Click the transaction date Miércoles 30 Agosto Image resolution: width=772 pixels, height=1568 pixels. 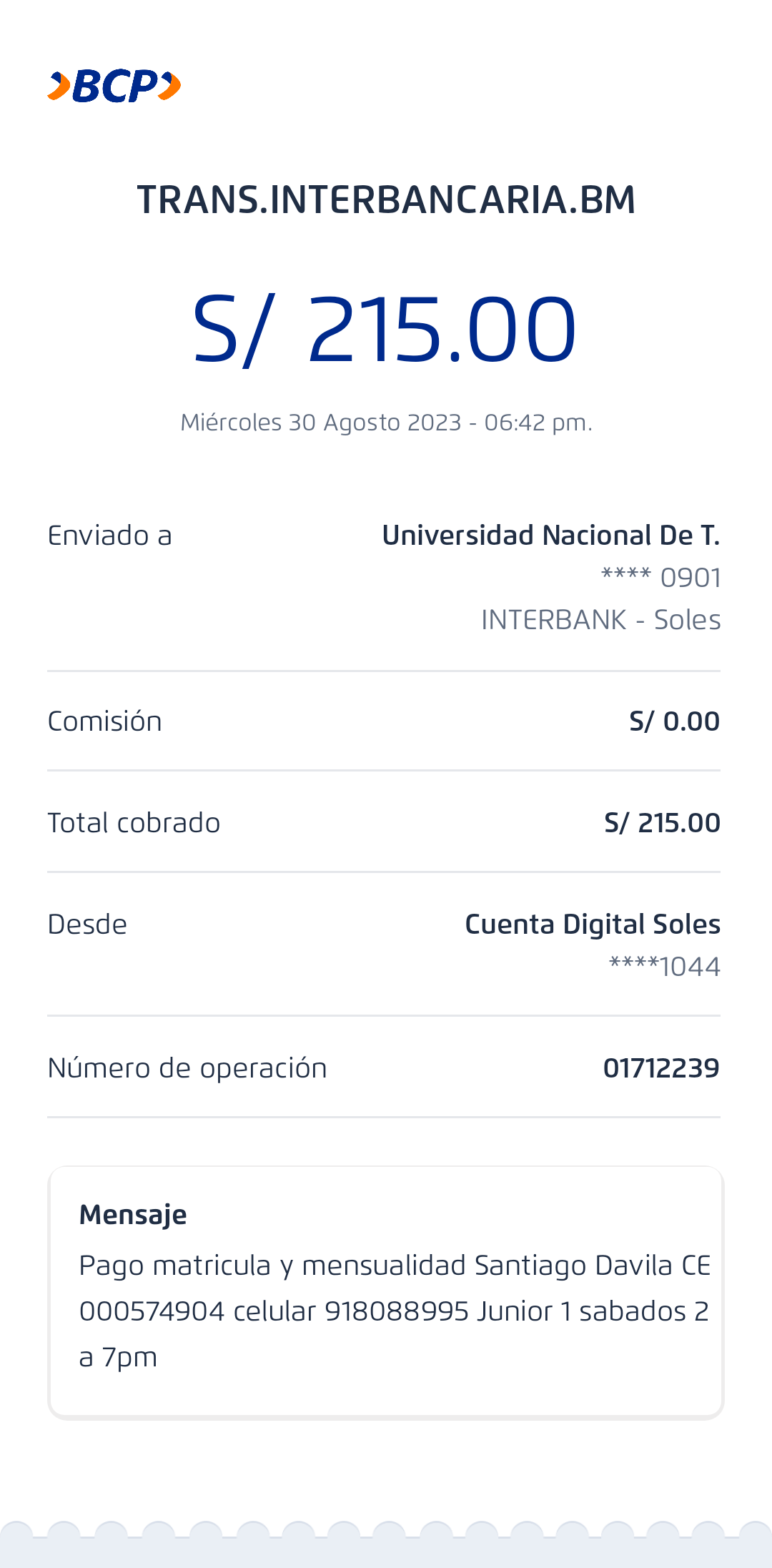pyautogui.click(x=386, y=423)
